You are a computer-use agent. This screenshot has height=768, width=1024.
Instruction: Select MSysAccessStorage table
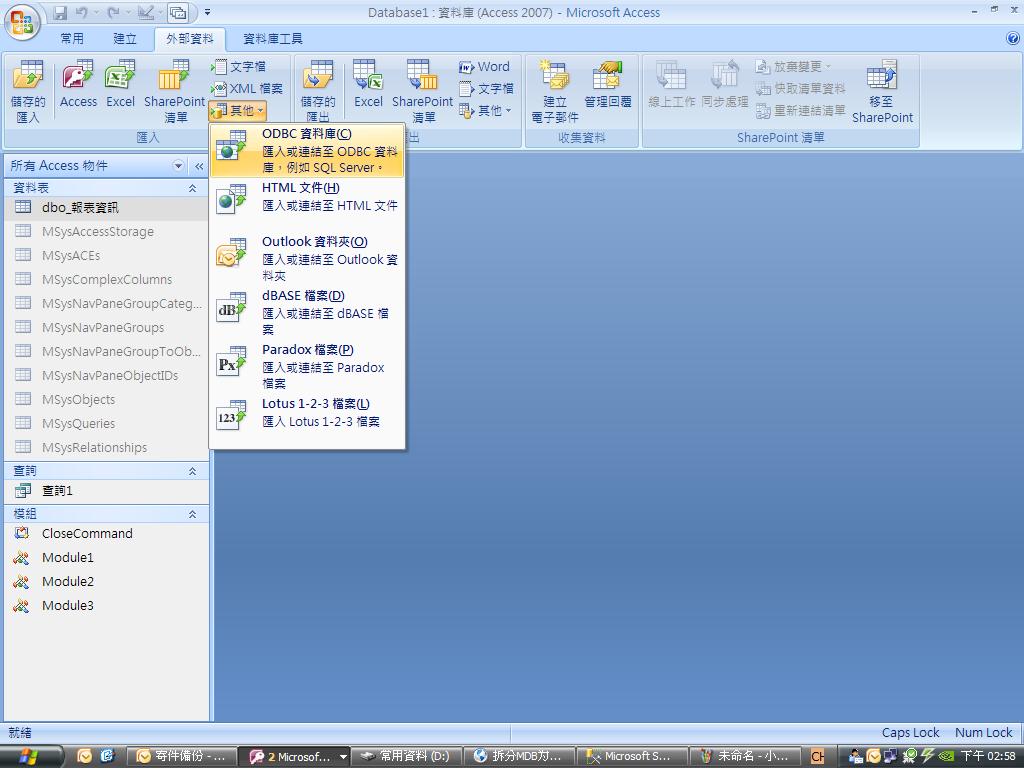(x=106, y=232)
